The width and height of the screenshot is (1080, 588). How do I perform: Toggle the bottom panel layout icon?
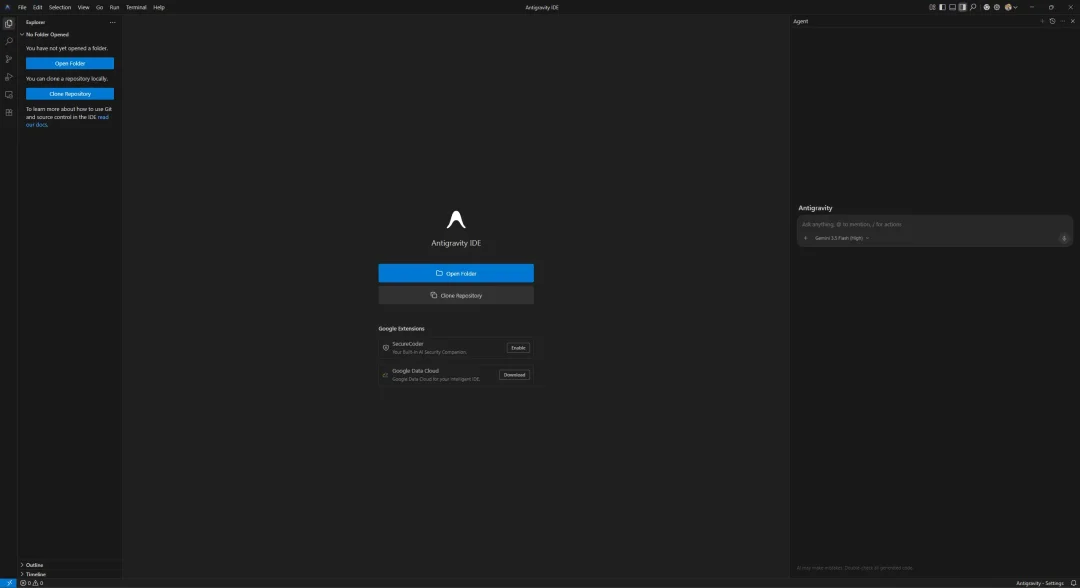[x=953, y=7]
